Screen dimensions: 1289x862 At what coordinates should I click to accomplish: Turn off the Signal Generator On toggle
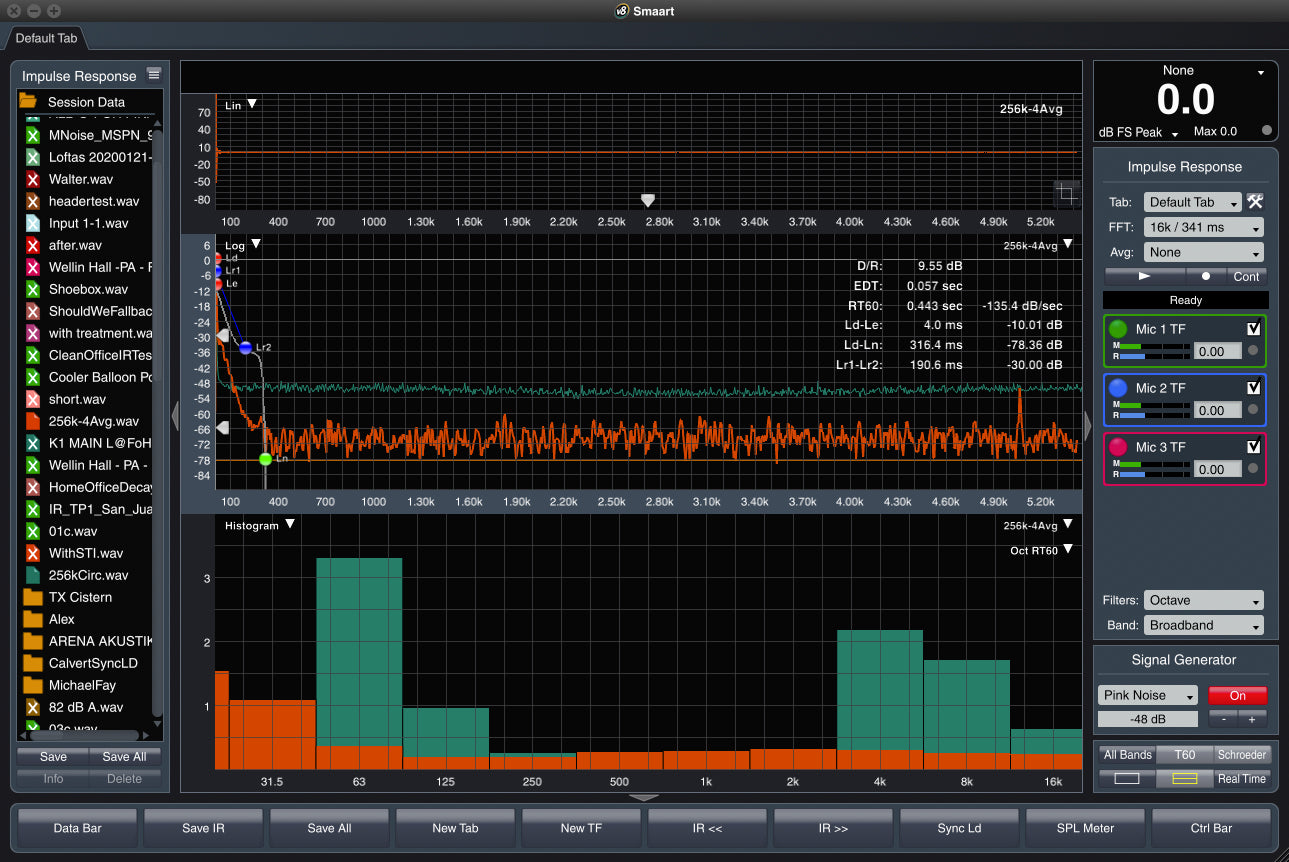tap(1237, 695)
